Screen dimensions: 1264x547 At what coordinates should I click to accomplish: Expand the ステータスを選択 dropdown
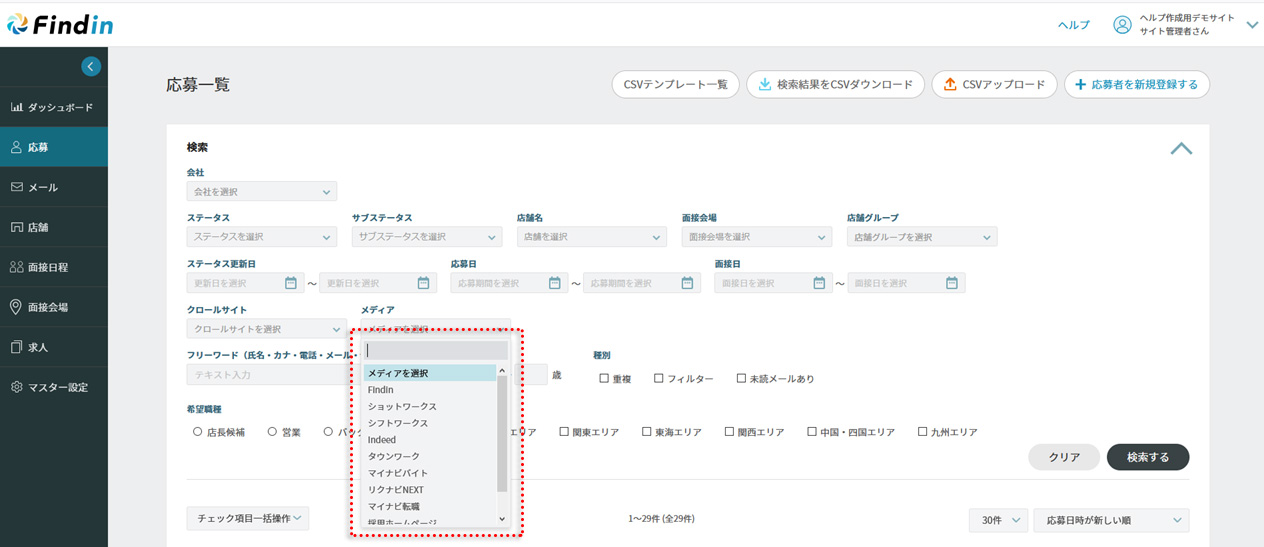[x=261, y=237]
